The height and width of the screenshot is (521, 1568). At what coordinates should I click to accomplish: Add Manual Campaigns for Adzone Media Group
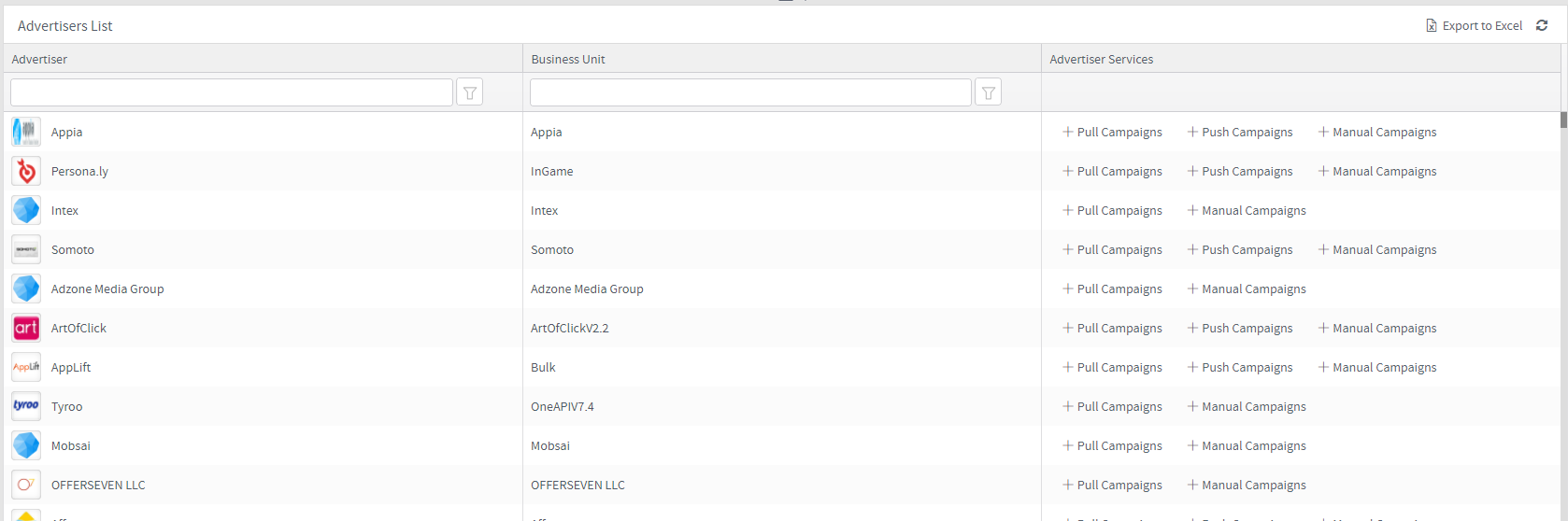(1247, 289)
